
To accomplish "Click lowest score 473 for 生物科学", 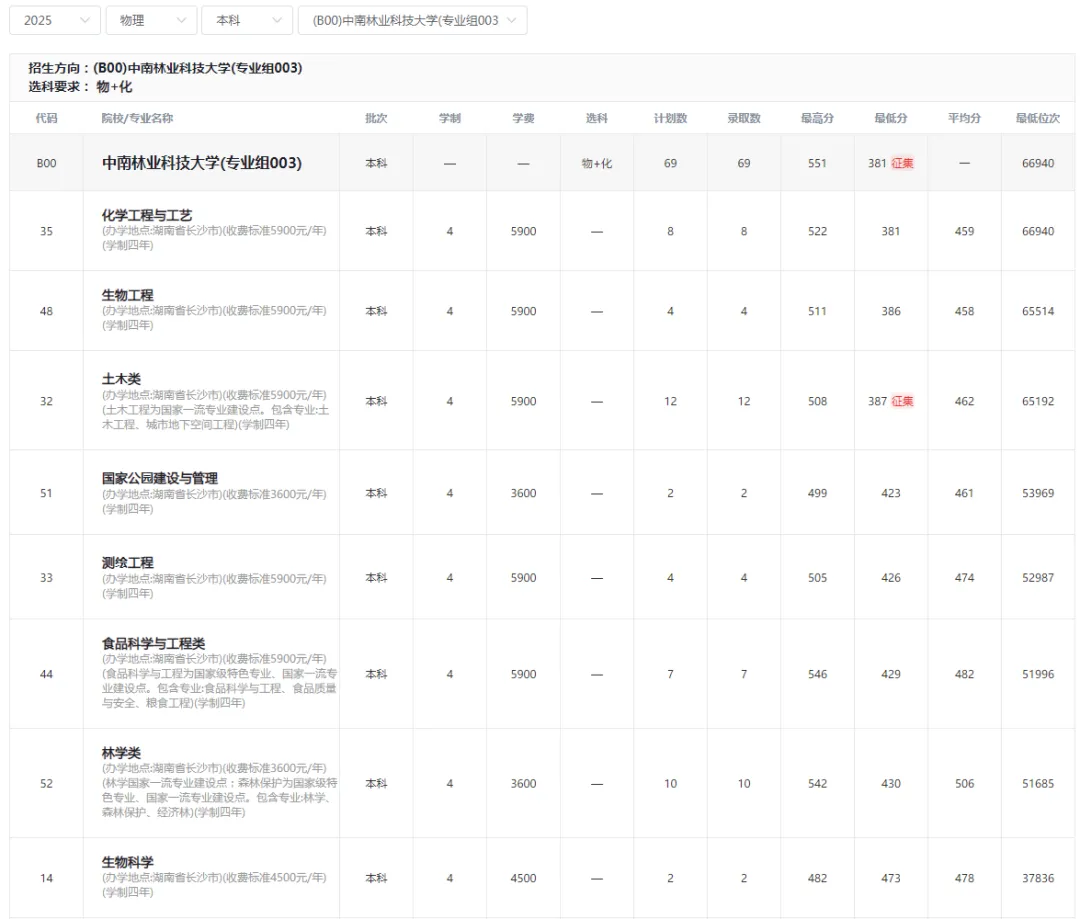I will (891, 878).
